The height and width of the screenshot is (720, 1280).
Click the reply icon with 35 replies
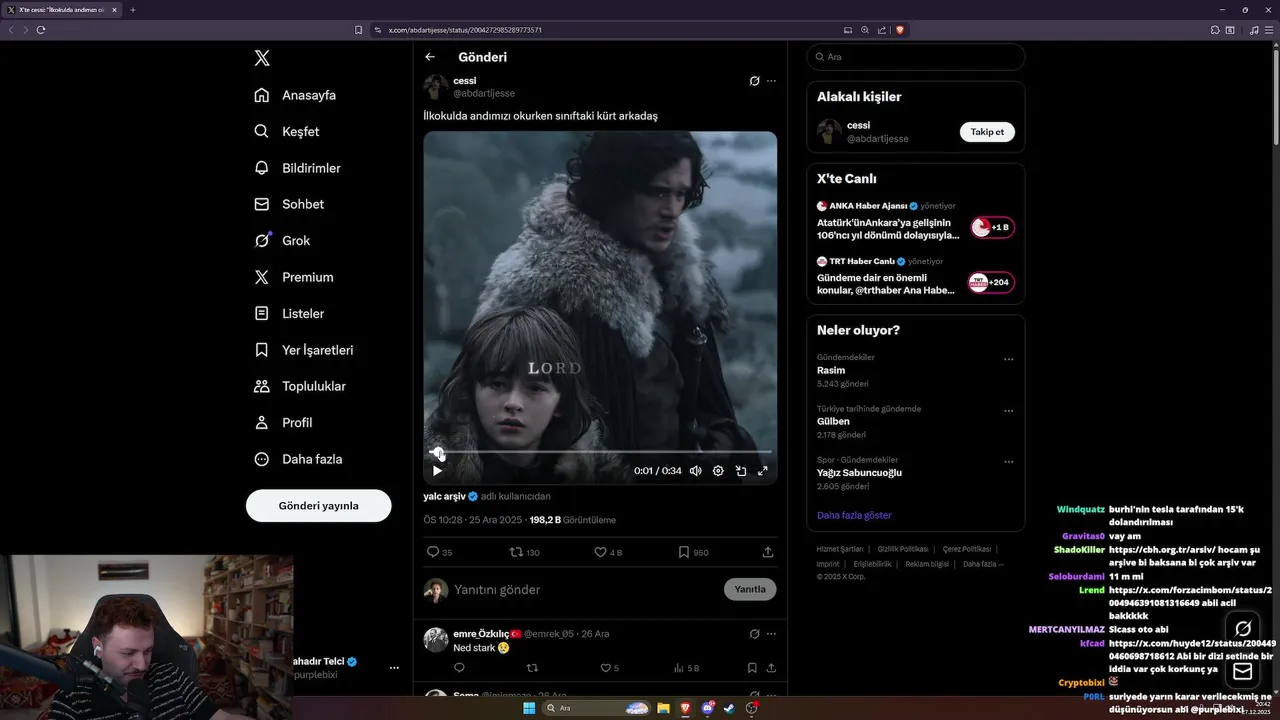click(x=439, y=552)
